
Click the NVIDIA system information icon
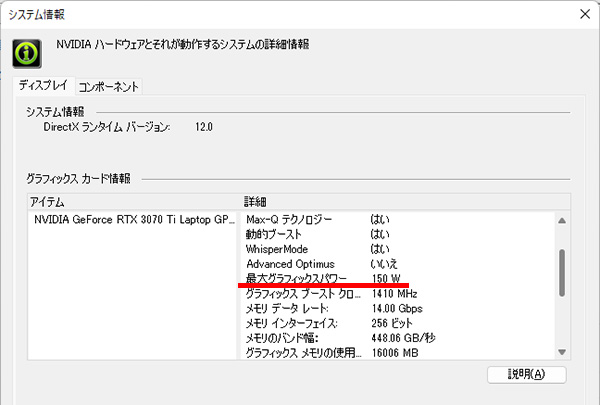(x=27, y=54)
